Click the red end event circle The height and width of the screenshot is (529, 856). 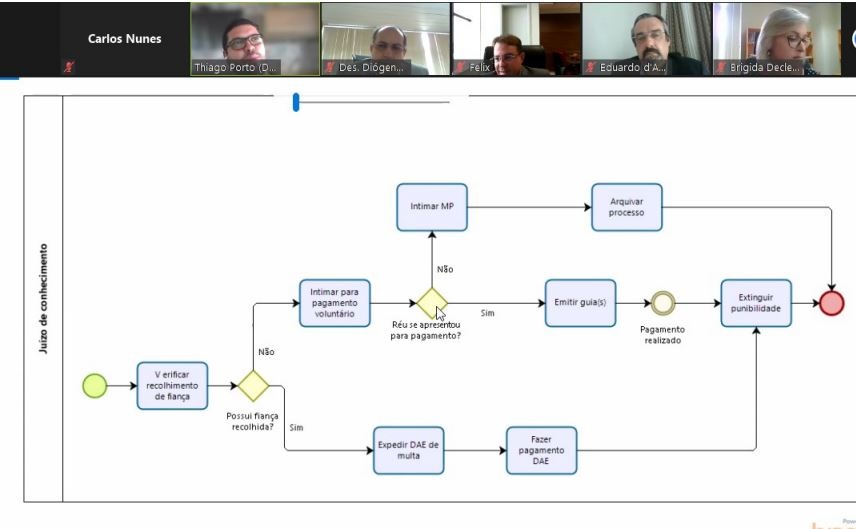[x=831, y=303]
